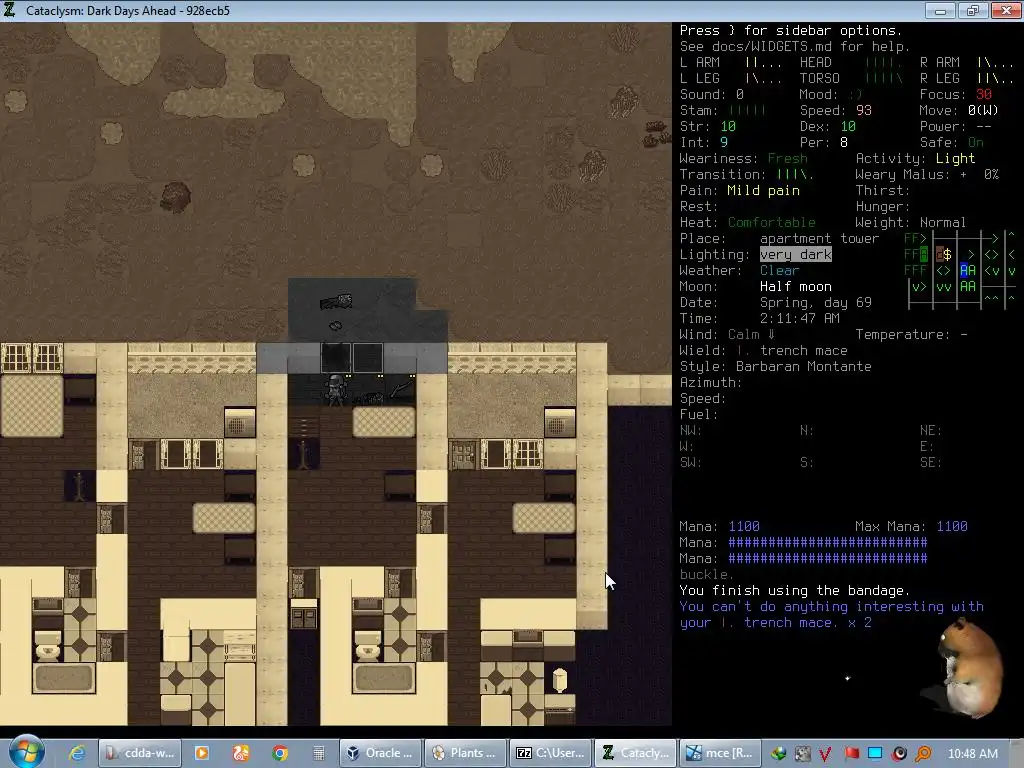Viewport: 1024px width, 768px height.
Task: Switch to the mce [R... taskbar window
Action: (720, 753)
